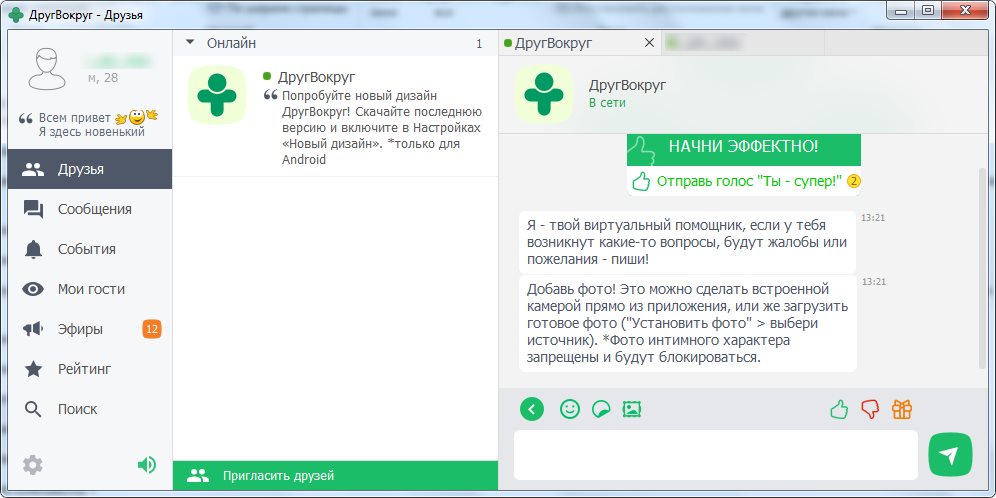Viewport: 996px width, 498px height.
Task: Click the virtual assistant message bubble
Action: (687, 243)
